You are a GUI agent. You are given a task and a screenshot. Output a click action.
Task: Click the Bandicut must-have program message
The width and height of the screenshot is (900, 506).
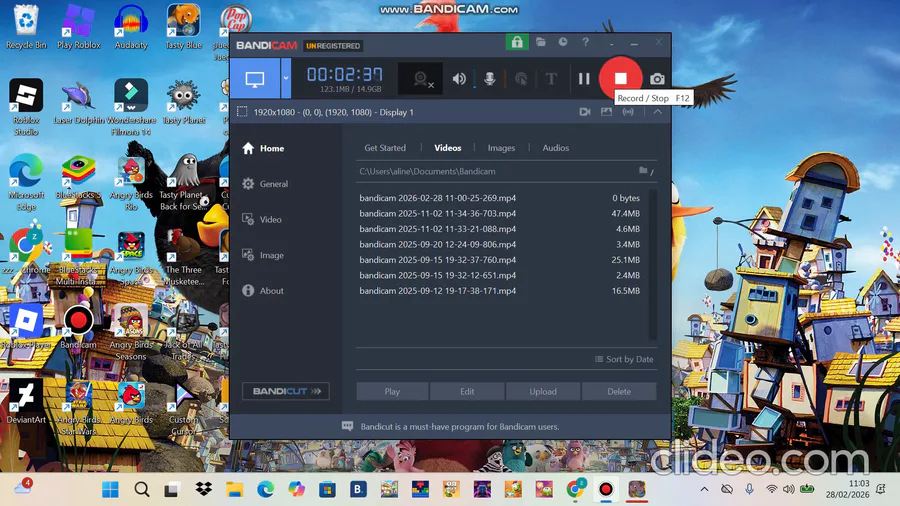(459, 427)
